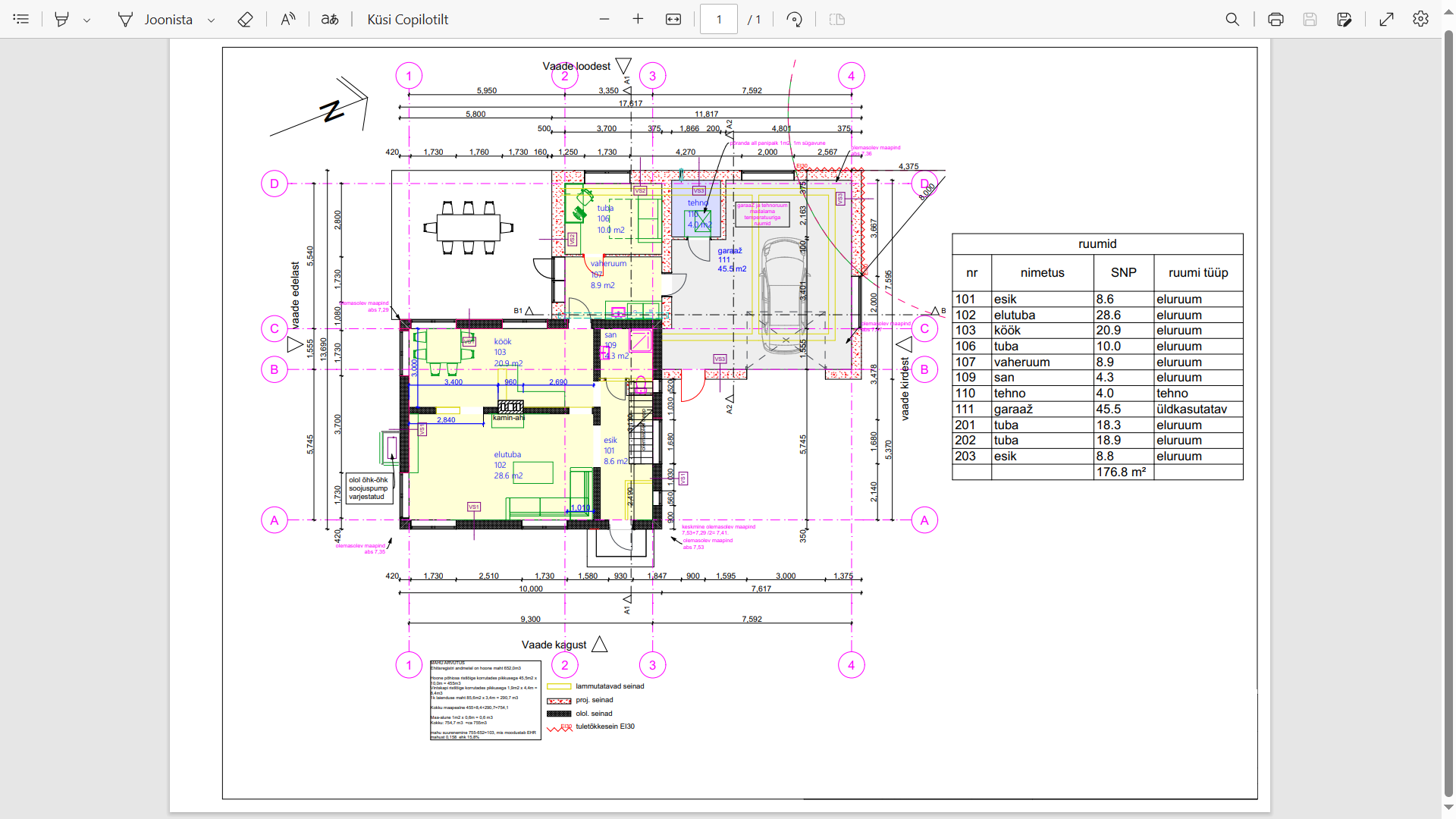The width and height of the screenshot is (1456, 819).
Task: Print the document
Action: pyautogui.click(x=1276, y=19)
